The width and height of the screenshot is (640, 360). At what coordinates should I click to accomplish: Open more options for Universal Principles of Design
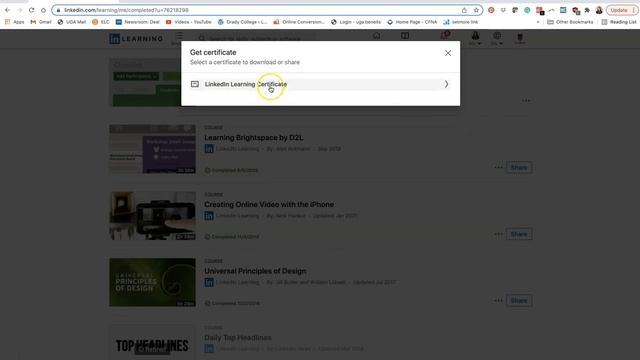(x=498, y=300)
